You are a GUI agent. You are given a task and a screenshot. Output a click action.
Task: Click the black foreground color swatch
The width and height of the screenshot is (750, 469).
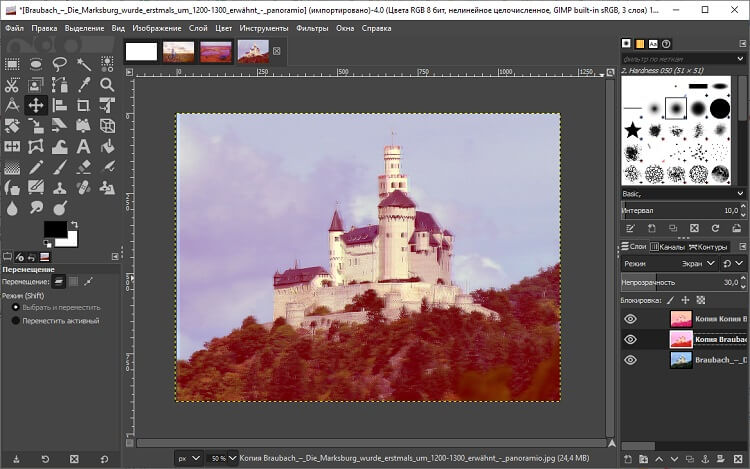(54, 230)
